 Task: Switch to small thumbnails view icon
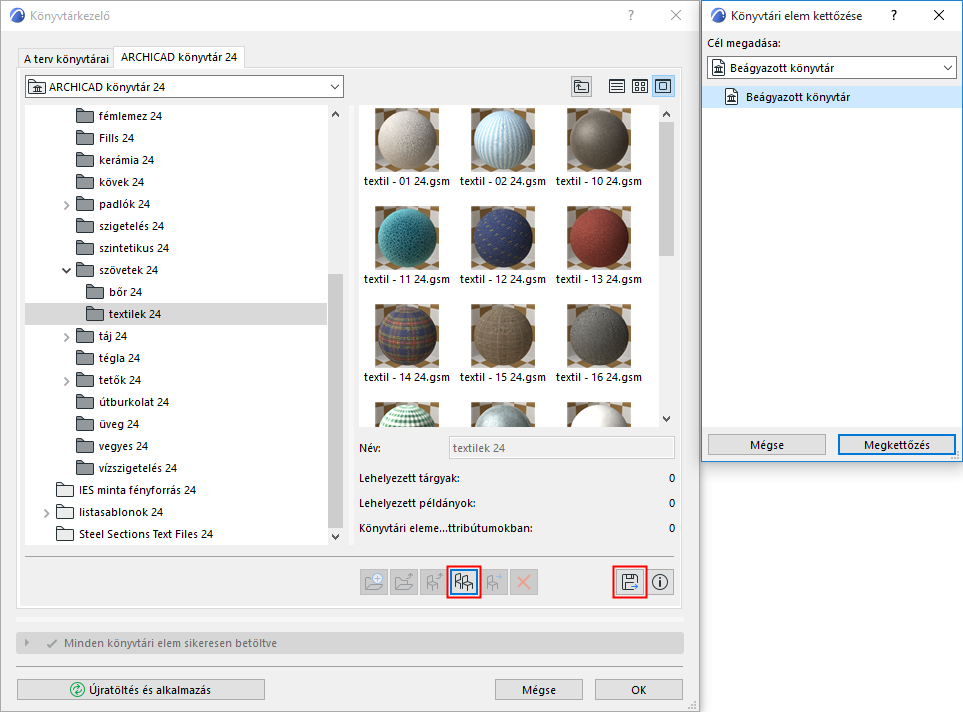click(640, 87)
